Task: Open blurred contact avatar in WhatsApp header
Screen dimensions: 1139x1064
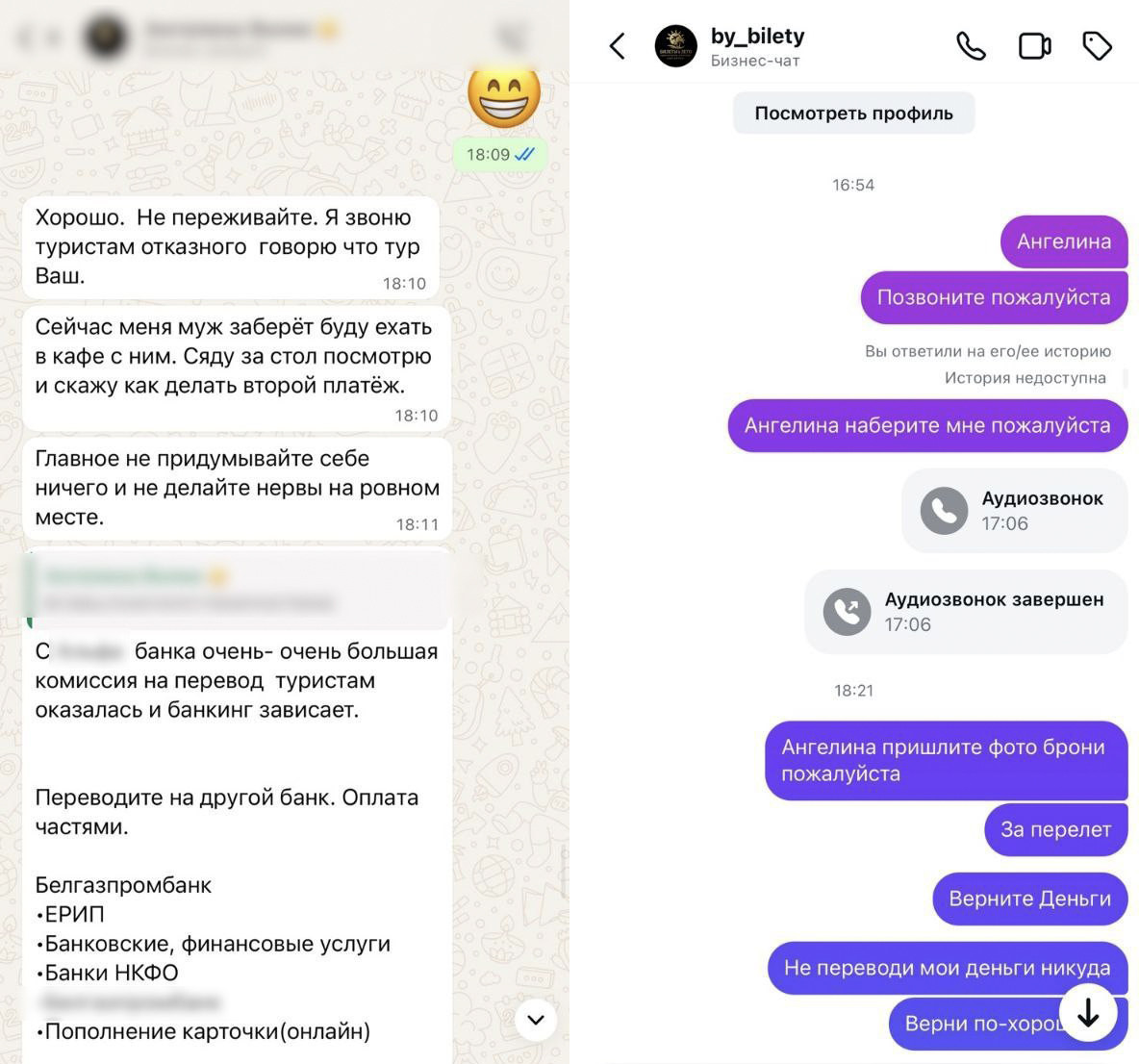Action: [106, 36]
